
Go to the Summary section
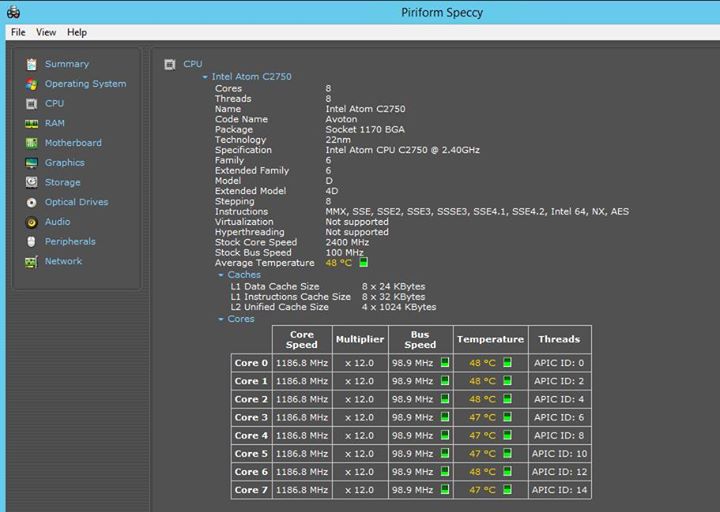pos(67,64)
